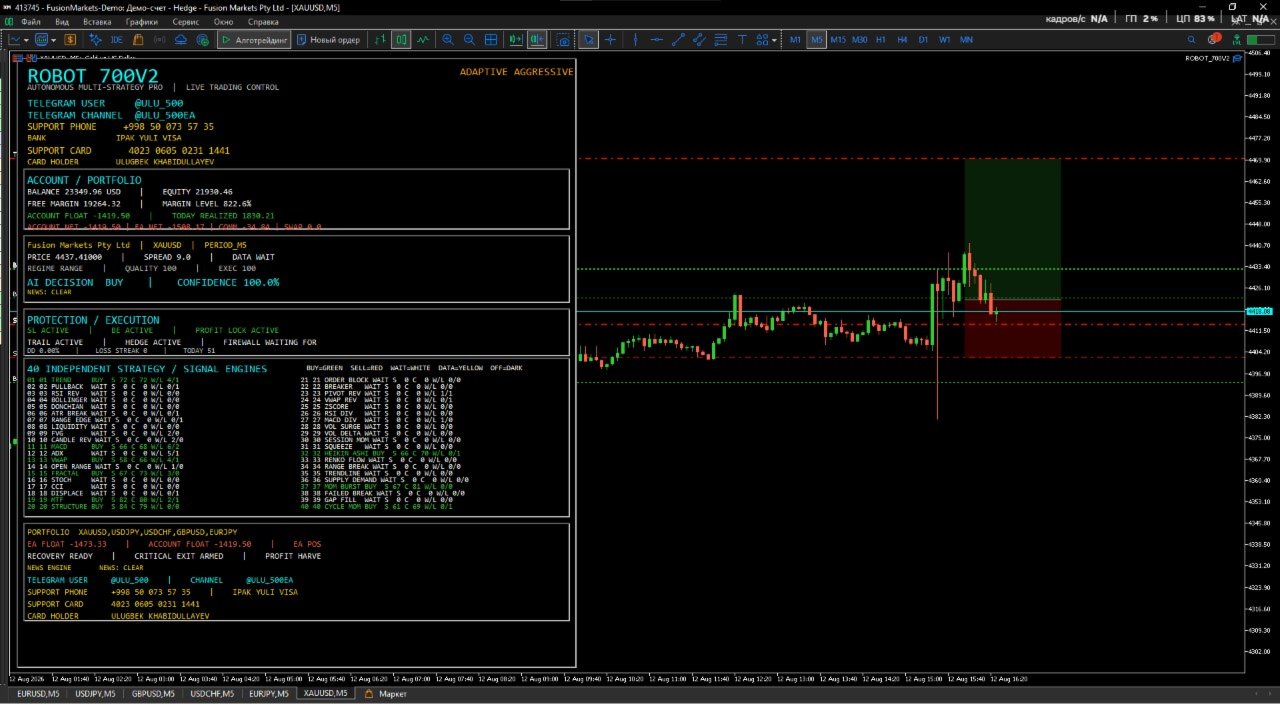This screenshot has height=704, width=1280.
Task: Switch to the USDJPY,M5 chart tab
Action: coord(96,693)
